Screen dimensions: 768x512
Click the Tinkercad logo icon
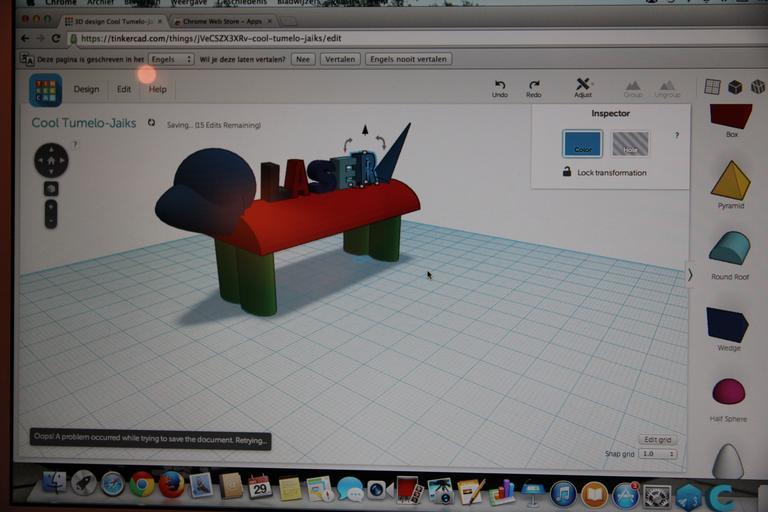pos(46,90)
